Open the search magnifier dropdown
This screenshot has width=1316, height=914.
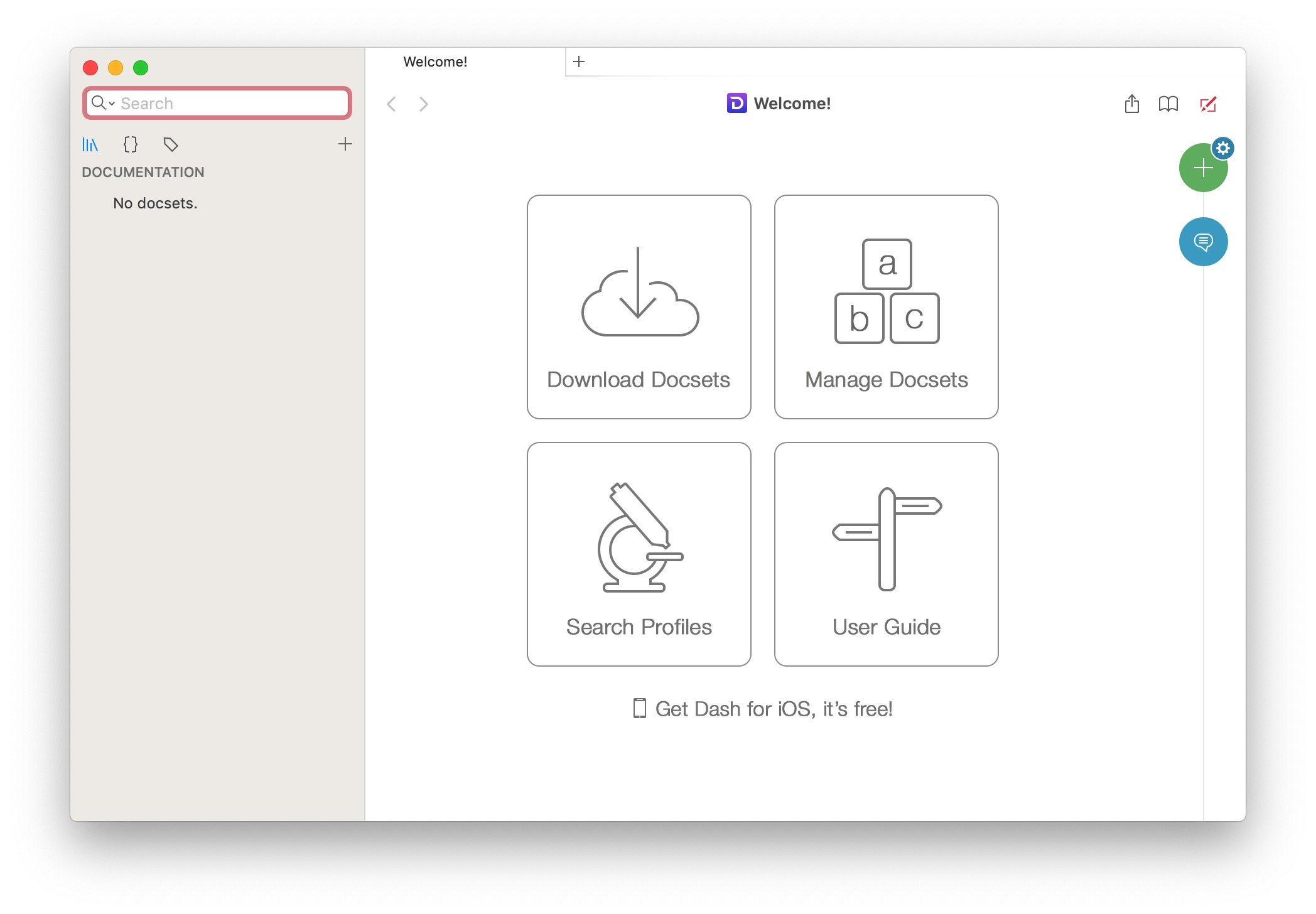click(103, 103)
